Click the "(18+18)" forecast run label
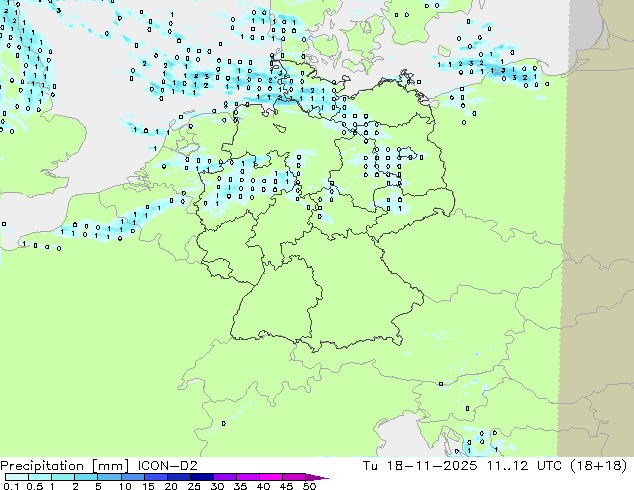This screenshot has width=634, height=490. point(599,466)
